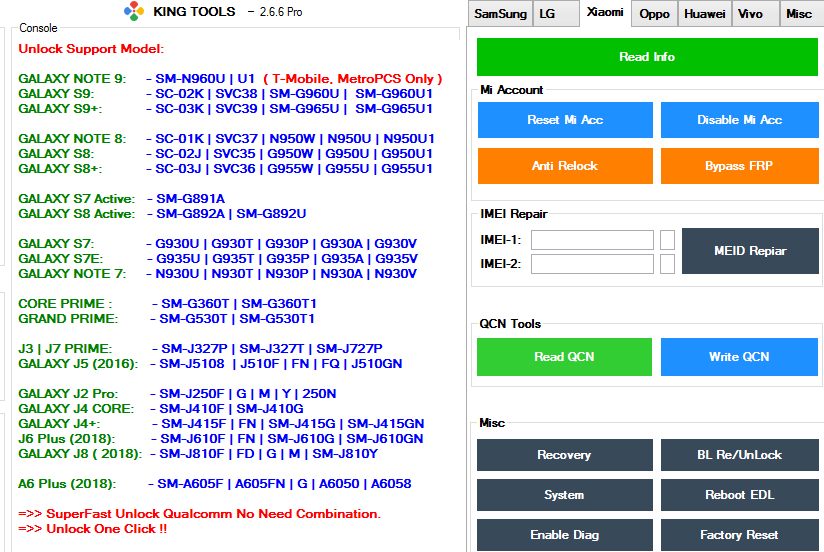Tick the checkbox beside IMEI-1 field
This screenshot has height=552, width=824.
point(667,240)
